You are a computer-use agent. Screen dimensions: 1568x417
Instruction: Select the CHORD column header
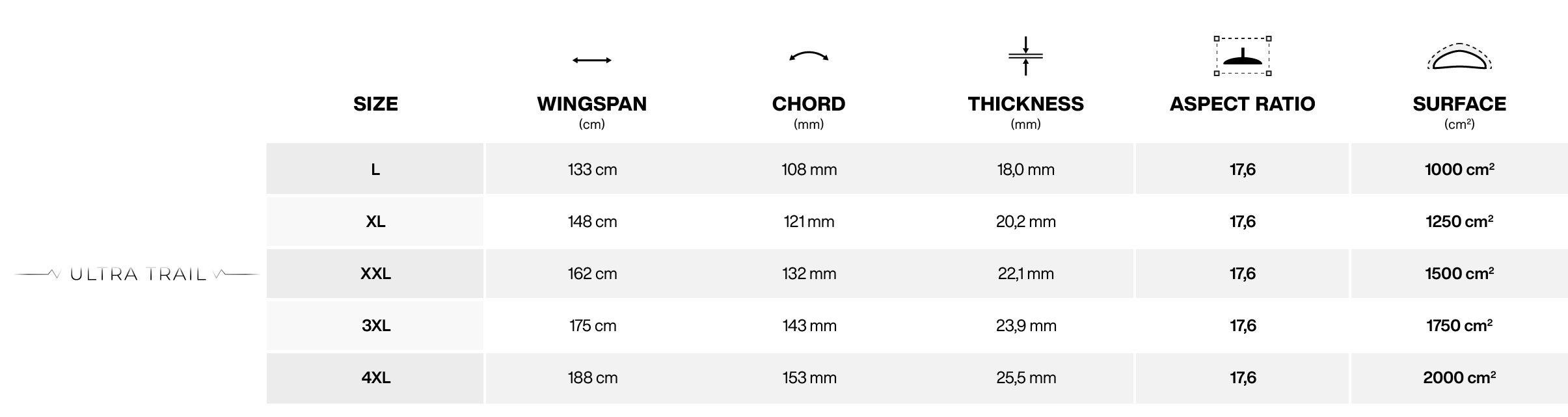809,104
